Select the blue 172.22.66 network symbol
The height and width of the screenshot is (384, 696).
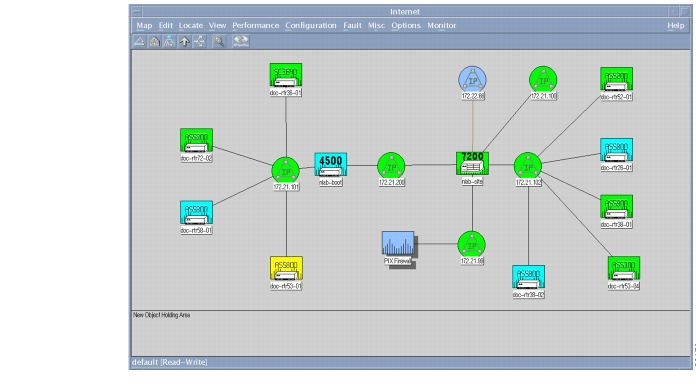472,80
